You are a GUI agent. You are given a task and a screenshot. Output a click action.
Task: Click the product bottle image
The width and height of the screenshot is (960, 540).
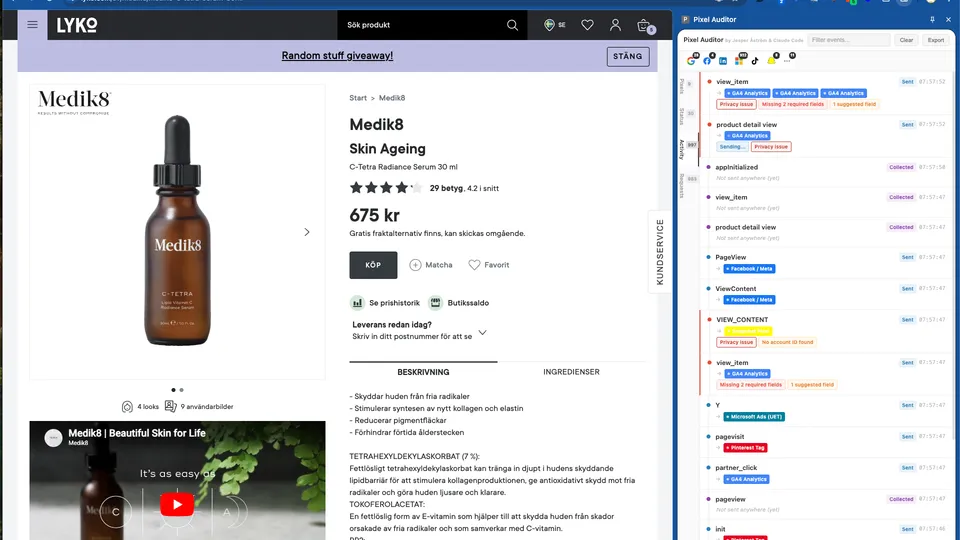[x=178, y=230]
